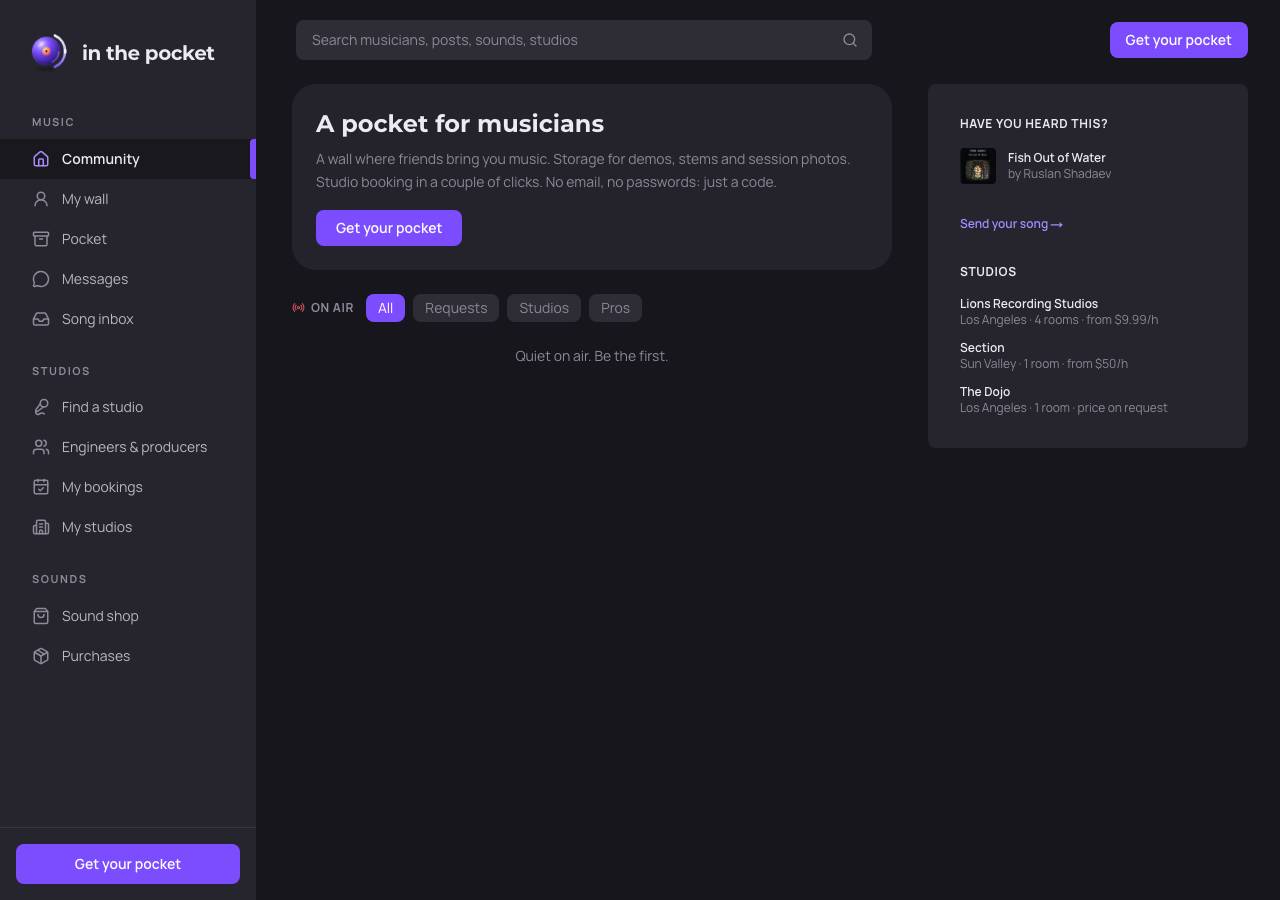Image resolution: width=1280 pixels, height=900 pixels.
Task: Go to Messages in the sidebar
Action: pos(128,279)
